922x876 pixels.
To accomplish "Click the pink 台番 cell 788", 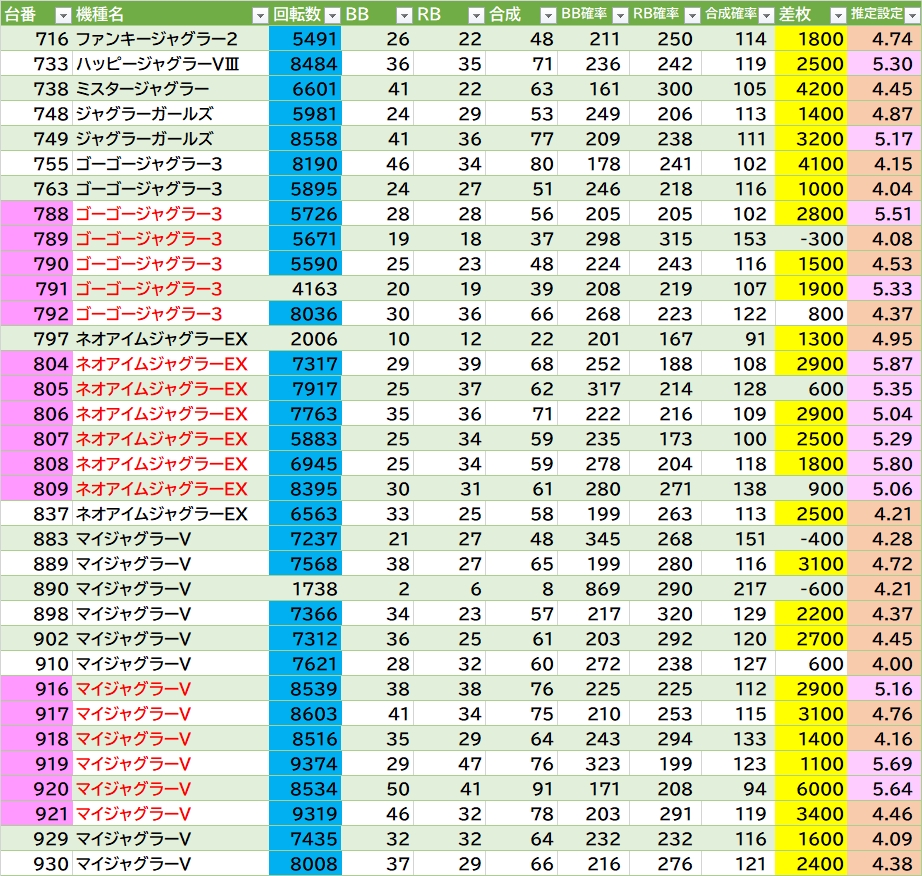I will pyautogui.click(x=36, y=214).
